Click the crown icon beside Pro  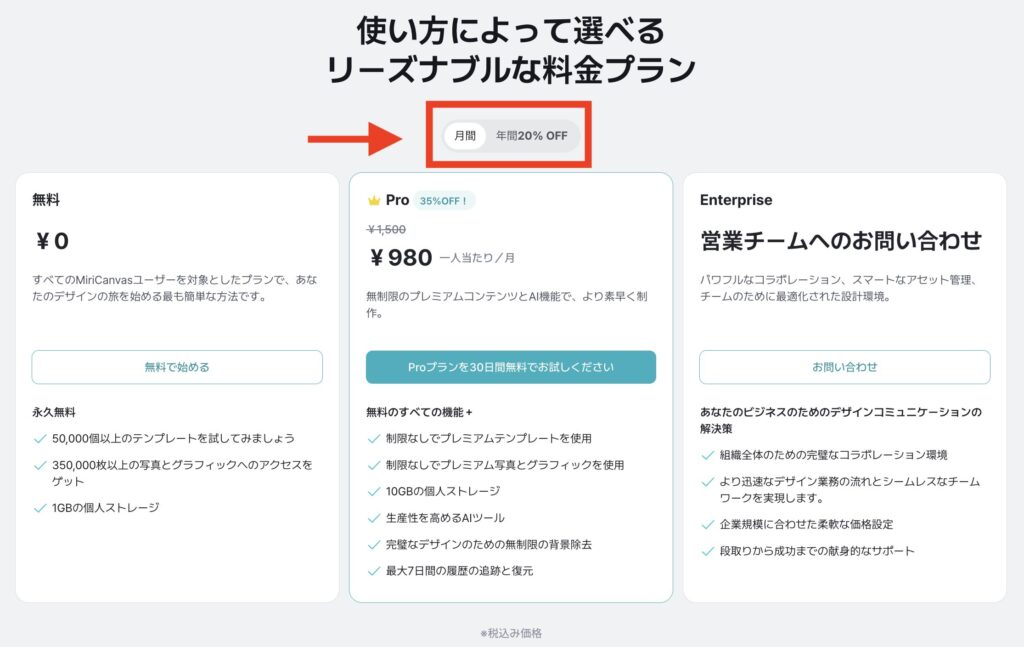coord(375,200)
